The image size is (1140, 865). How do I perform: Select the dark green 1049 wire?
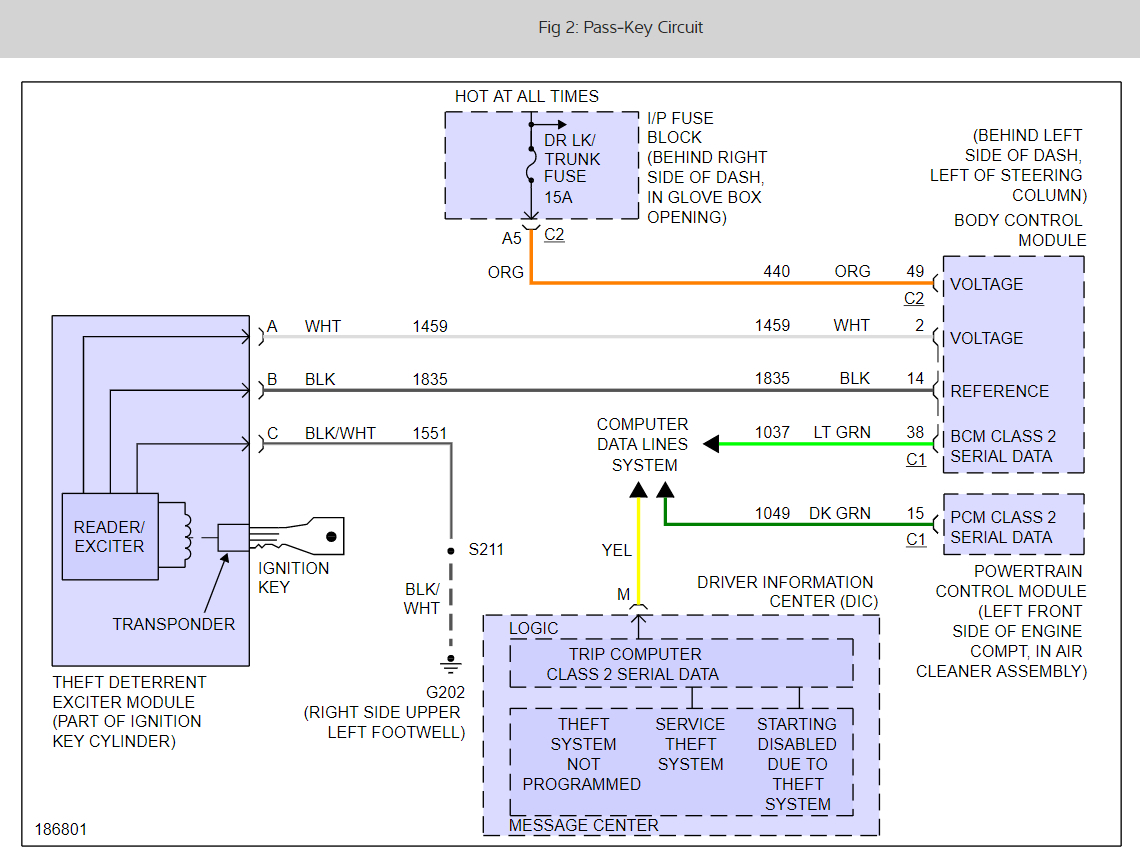(800, 524)
